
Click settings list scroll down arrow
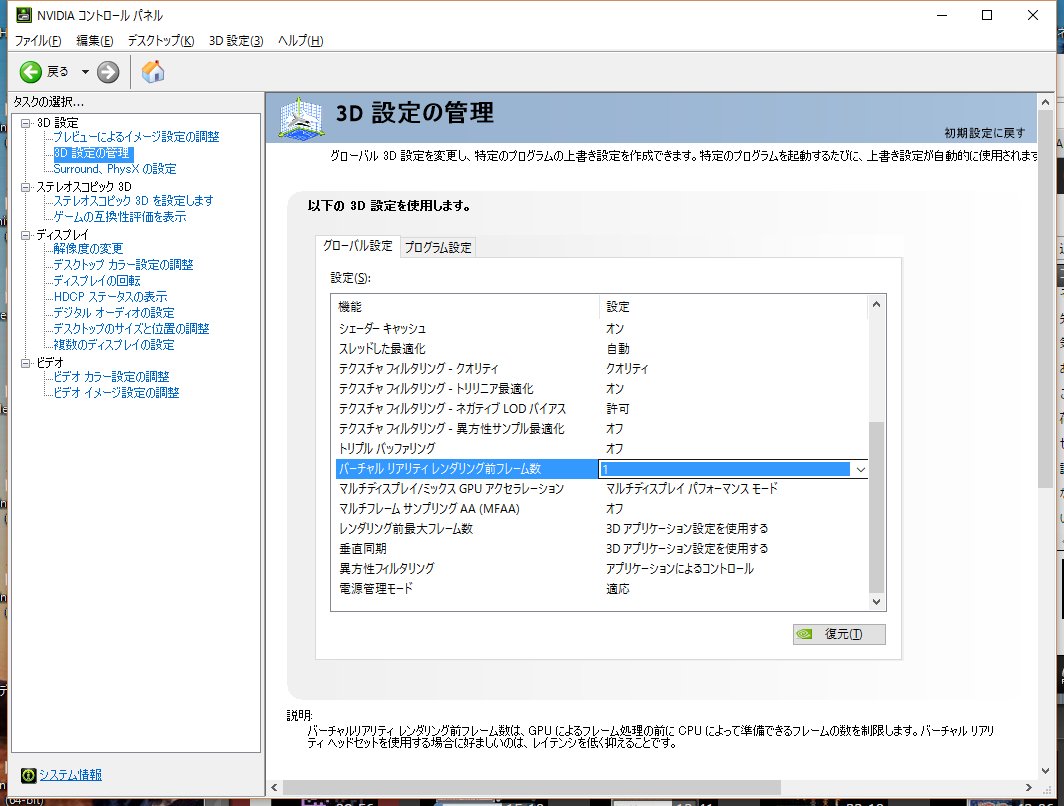coord(877,601)
